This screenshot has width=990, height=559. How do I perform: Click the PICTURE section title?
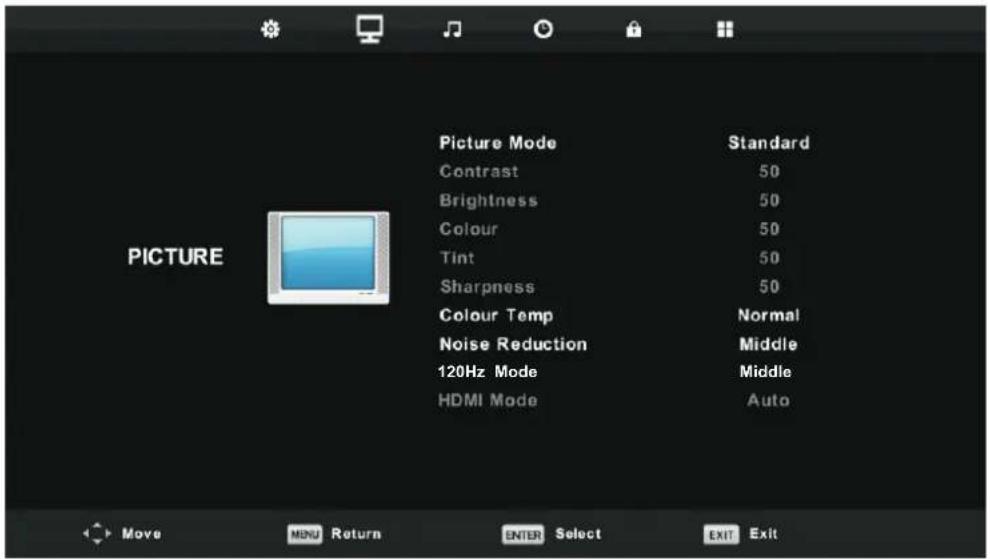[x=176, y=256]
